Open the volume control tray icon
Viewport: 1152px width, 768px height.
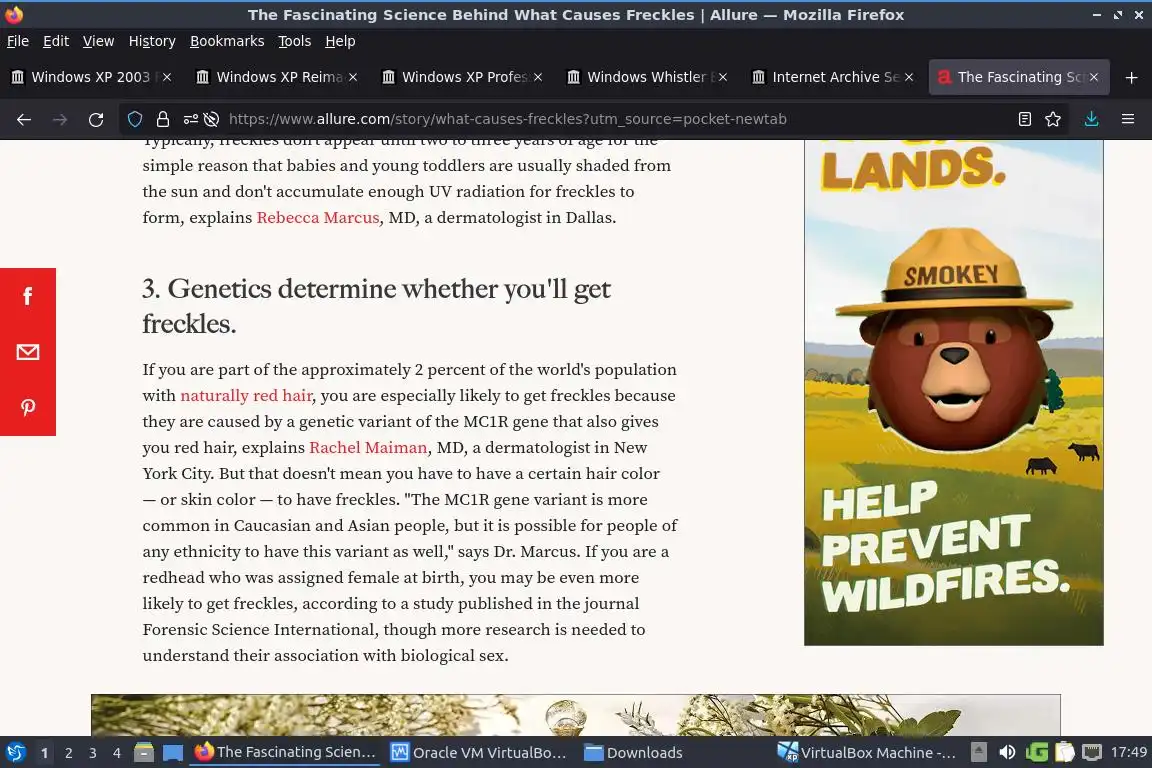pos(1007,753)
